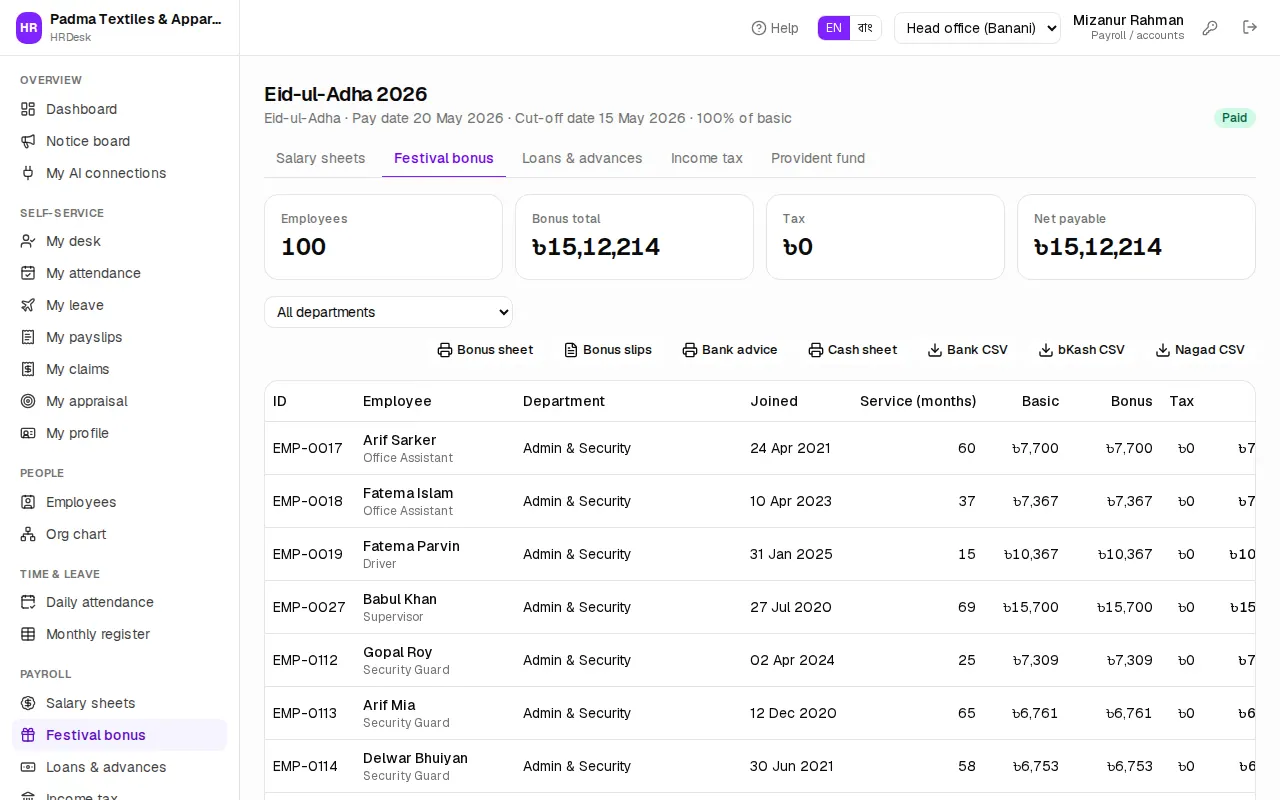Click the sign-out arrow icon

[x=1250, y=27]
